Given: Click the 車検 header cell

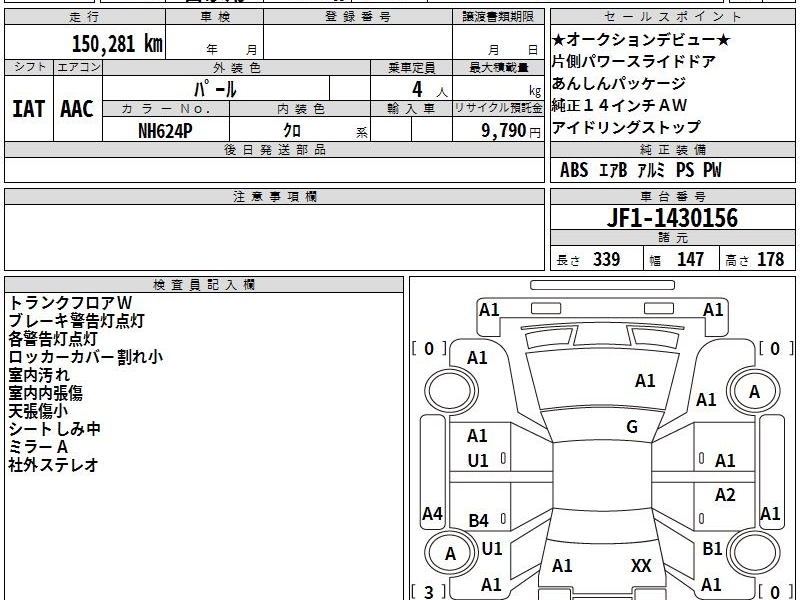Looking at the screenshot, I should [x=215, y=17].
